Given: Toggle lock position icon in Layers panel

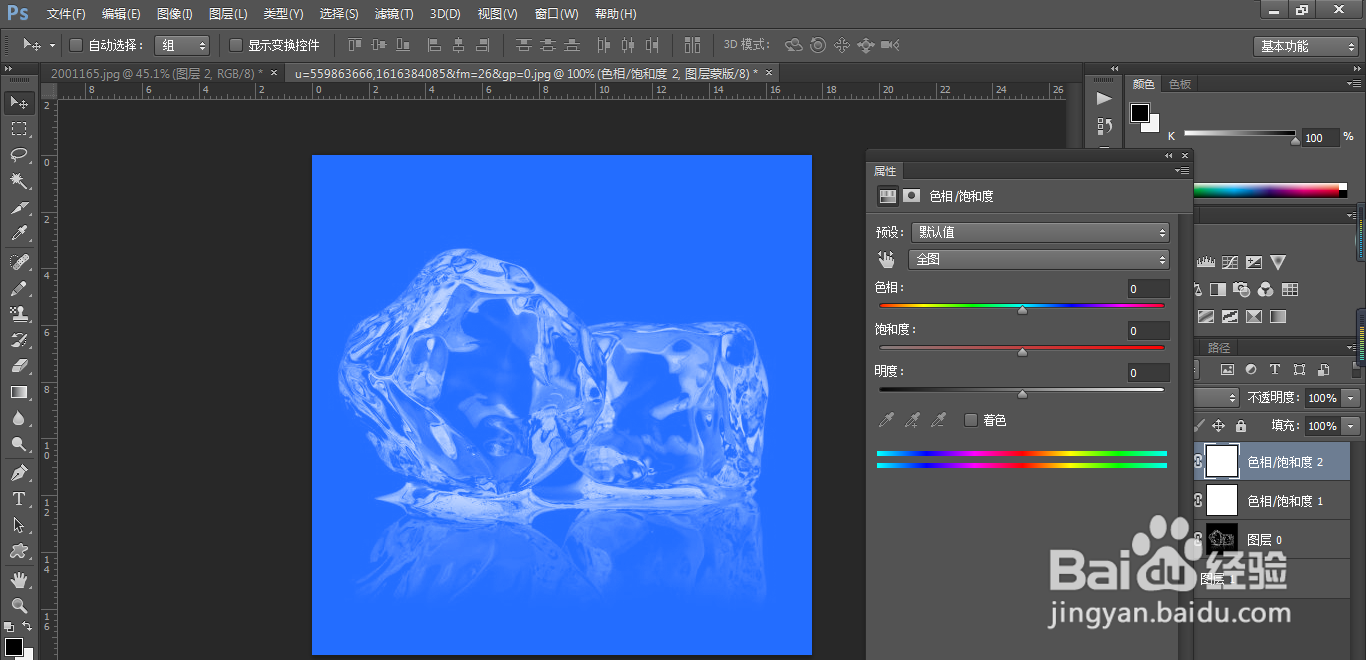Looking at the screenshot, I should pos(1218,425).
